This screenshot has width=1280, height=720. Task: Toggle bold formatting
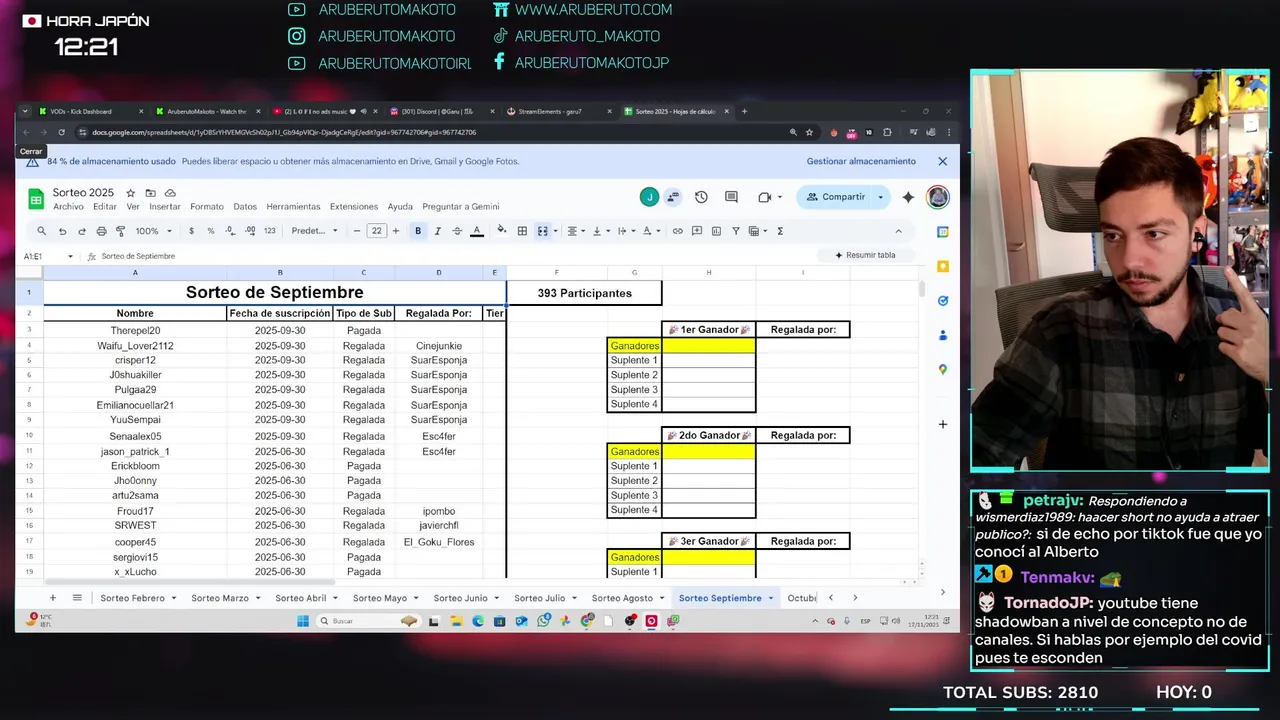[418, 231]
